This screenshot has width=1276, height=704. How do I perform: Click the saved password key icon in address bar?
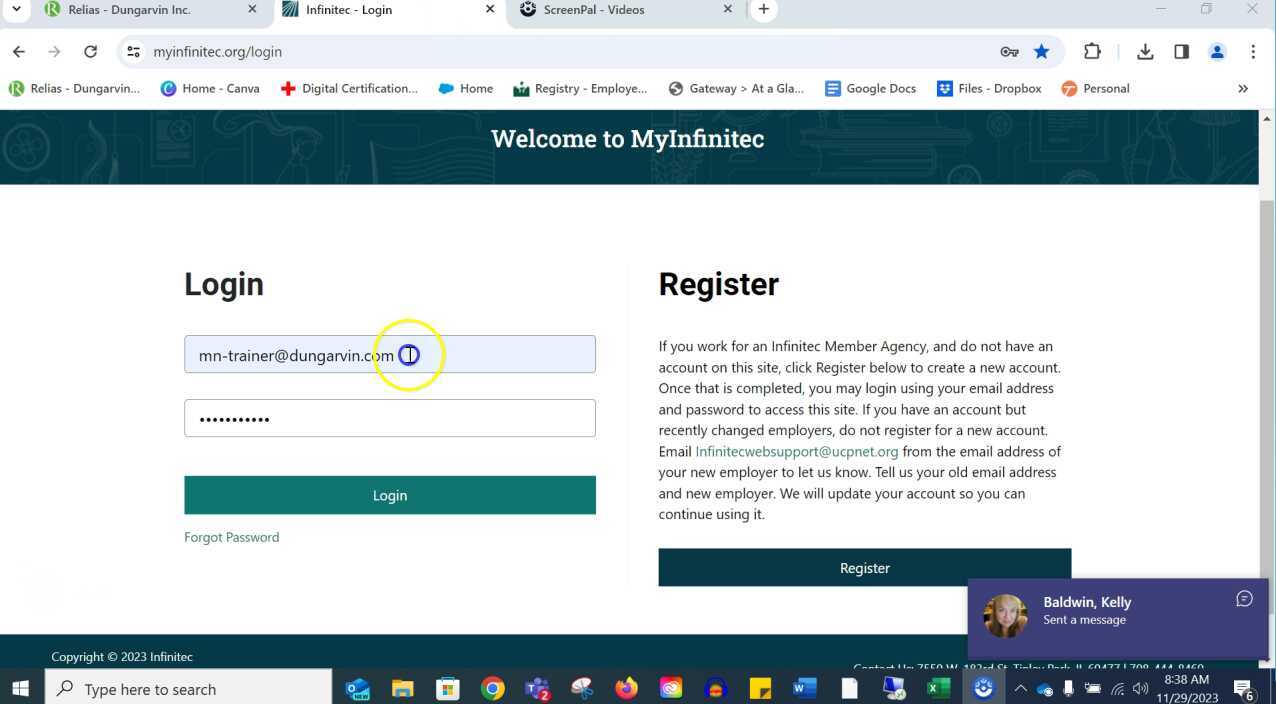1012,51
